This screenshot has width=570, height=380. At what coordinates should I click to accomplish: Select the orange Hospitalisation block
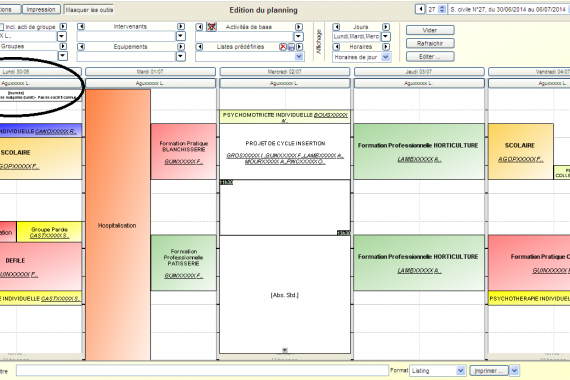coord(118,225)
